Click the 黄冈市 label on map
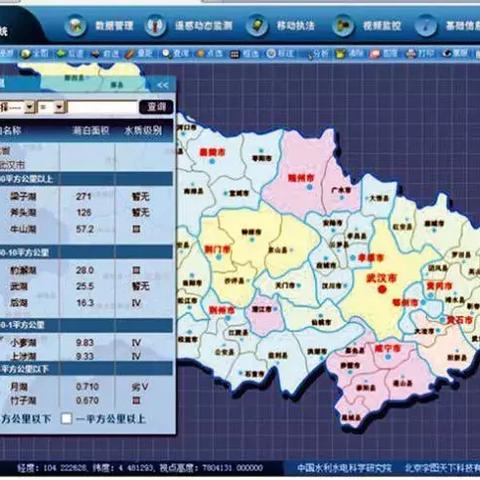Viewport: 480px width, 480px height. (x=439, y=286)
